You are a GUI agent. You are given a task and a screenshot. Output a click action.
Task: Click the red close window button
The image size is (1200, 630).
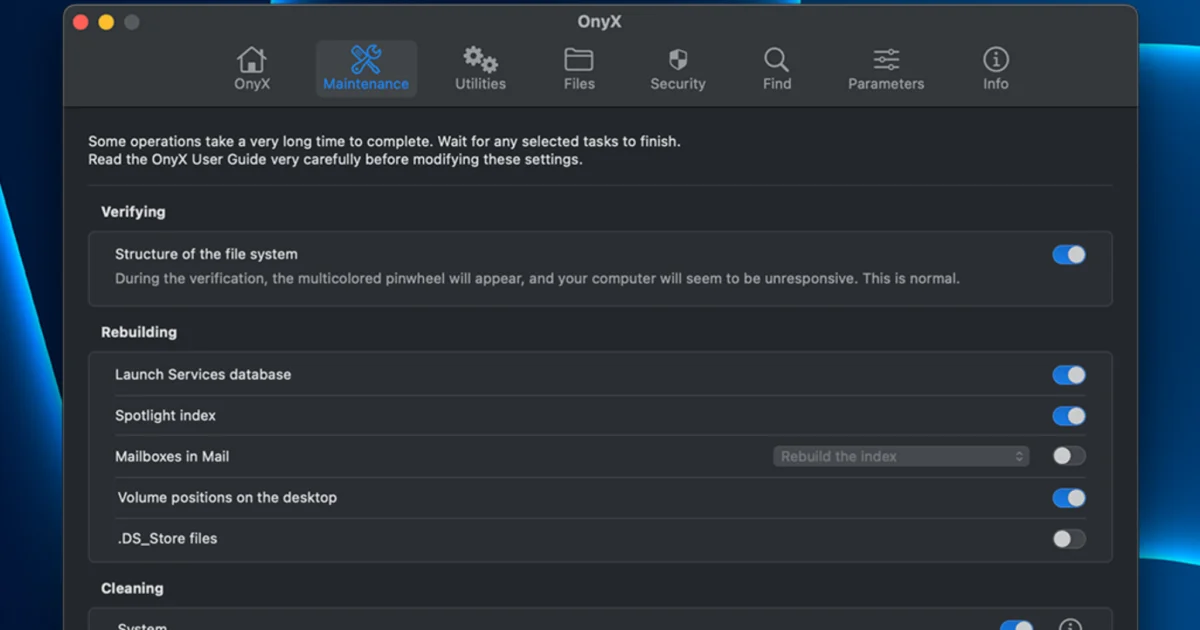[x=81, y=22]
